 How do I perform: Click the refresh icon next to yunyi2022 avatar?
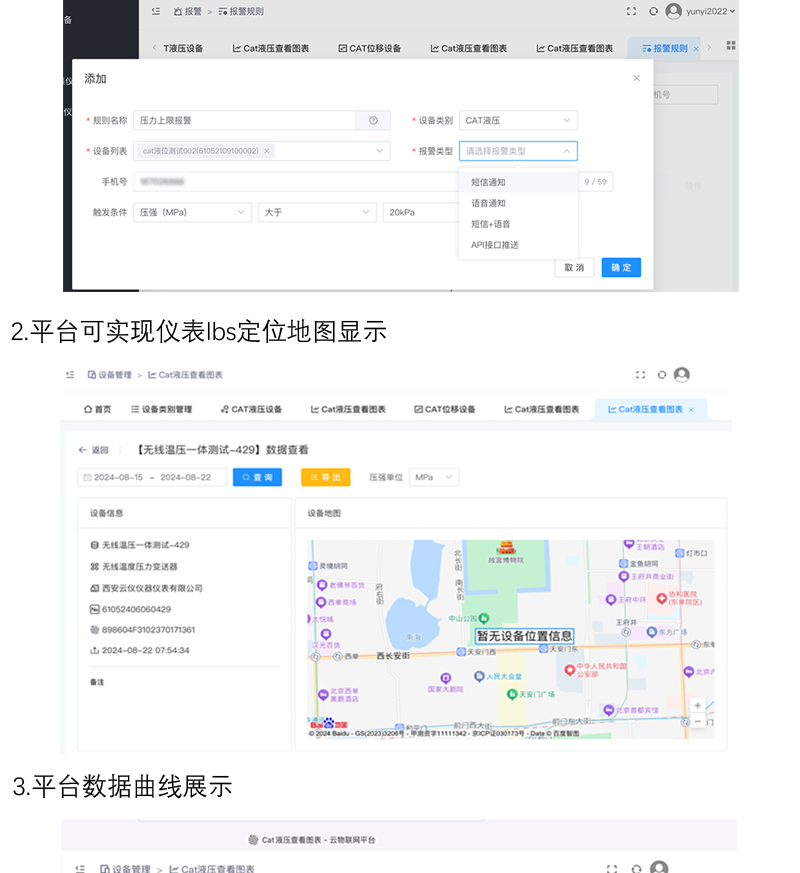653,11
